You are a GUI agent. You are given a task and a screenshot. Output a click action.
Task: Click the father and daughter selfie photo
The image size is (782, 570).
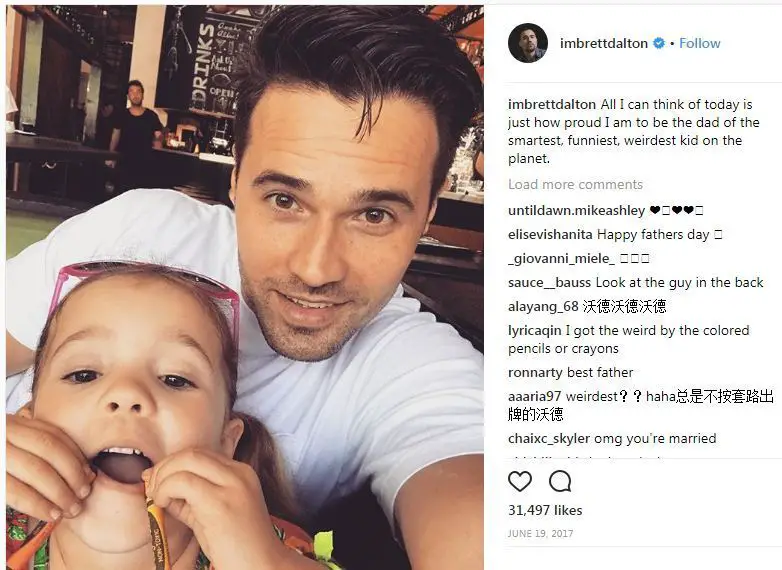point(245,287)
